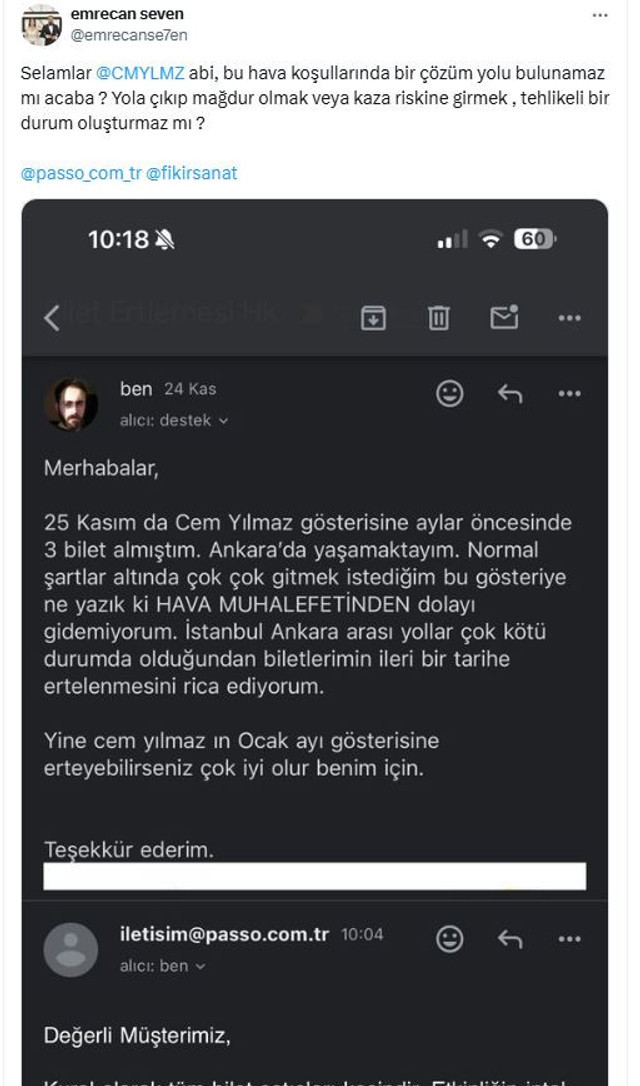Click the battery indicator showing 60
The image size is (640, 1086).
535,240
